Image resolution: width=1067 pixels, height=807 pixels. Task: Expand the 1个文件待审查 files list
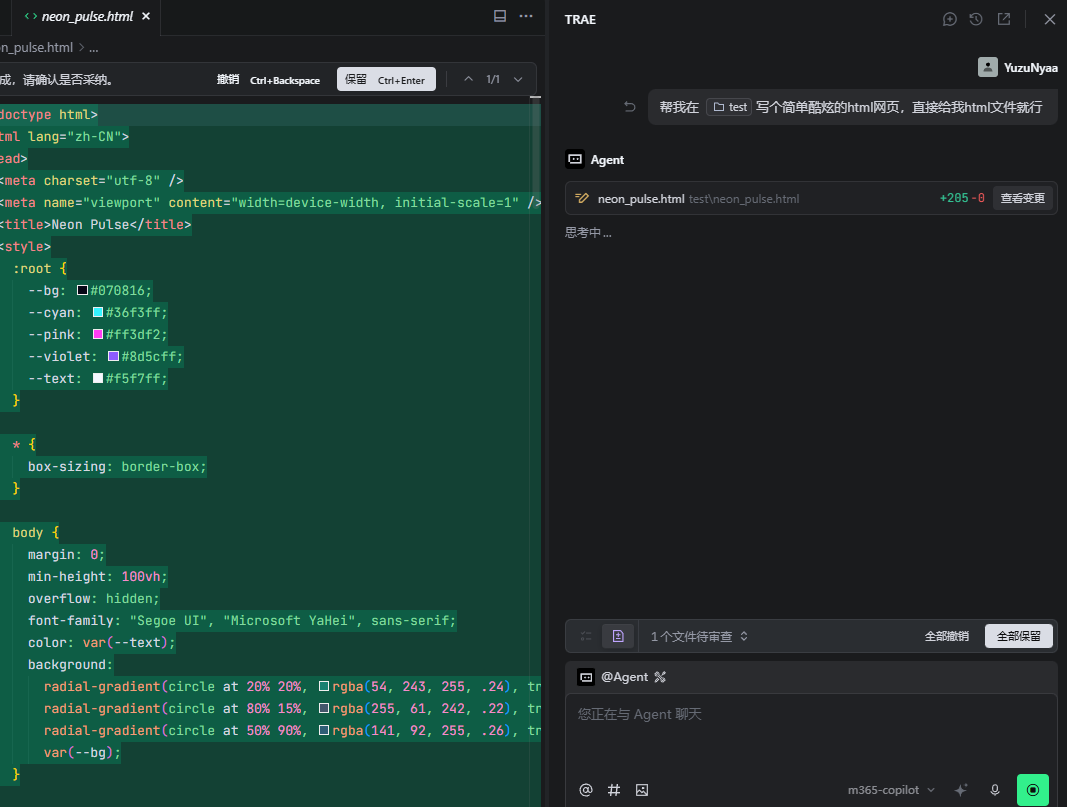[x=699, y=636]
